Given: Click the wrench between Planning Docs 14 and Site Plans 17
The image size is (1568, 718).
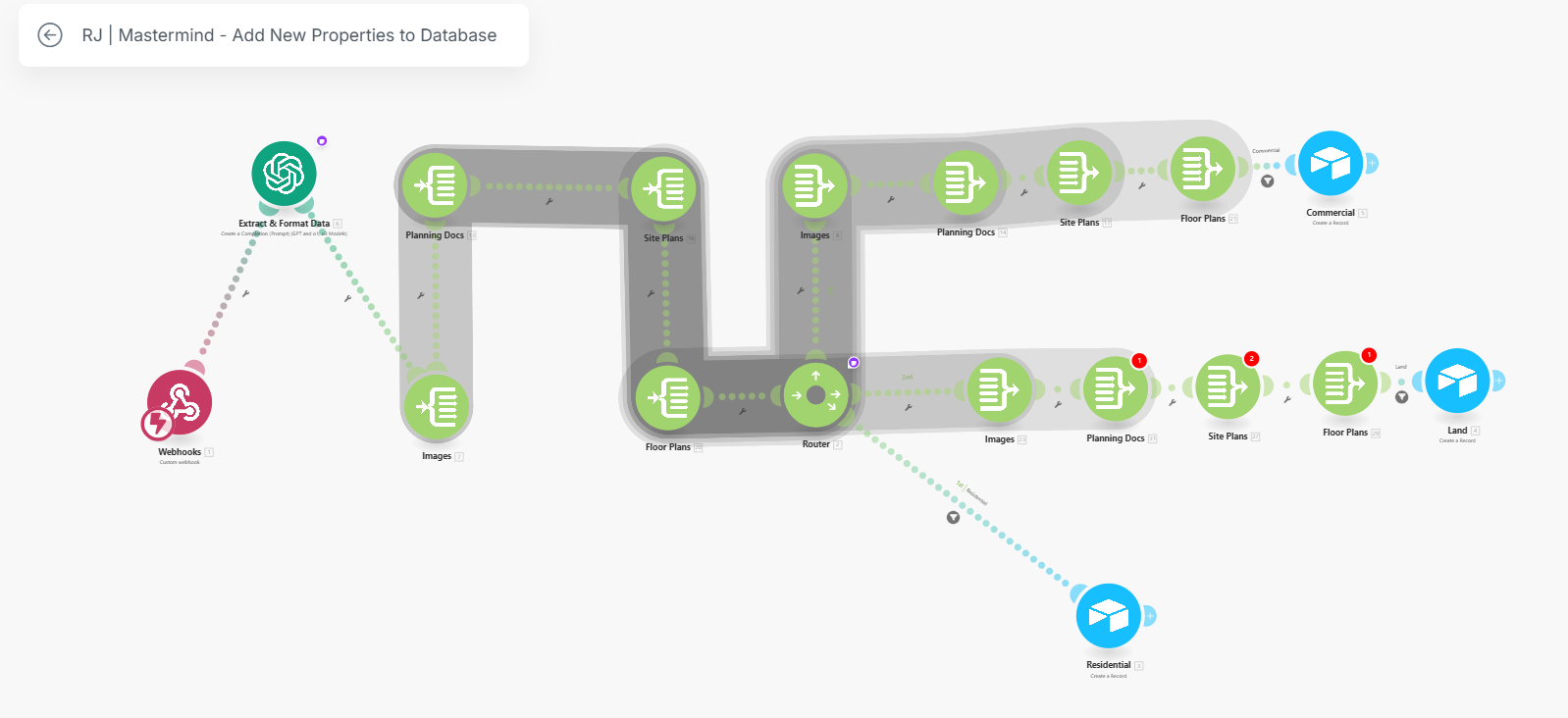Looking at the screenshot, I should point(1023,193).
